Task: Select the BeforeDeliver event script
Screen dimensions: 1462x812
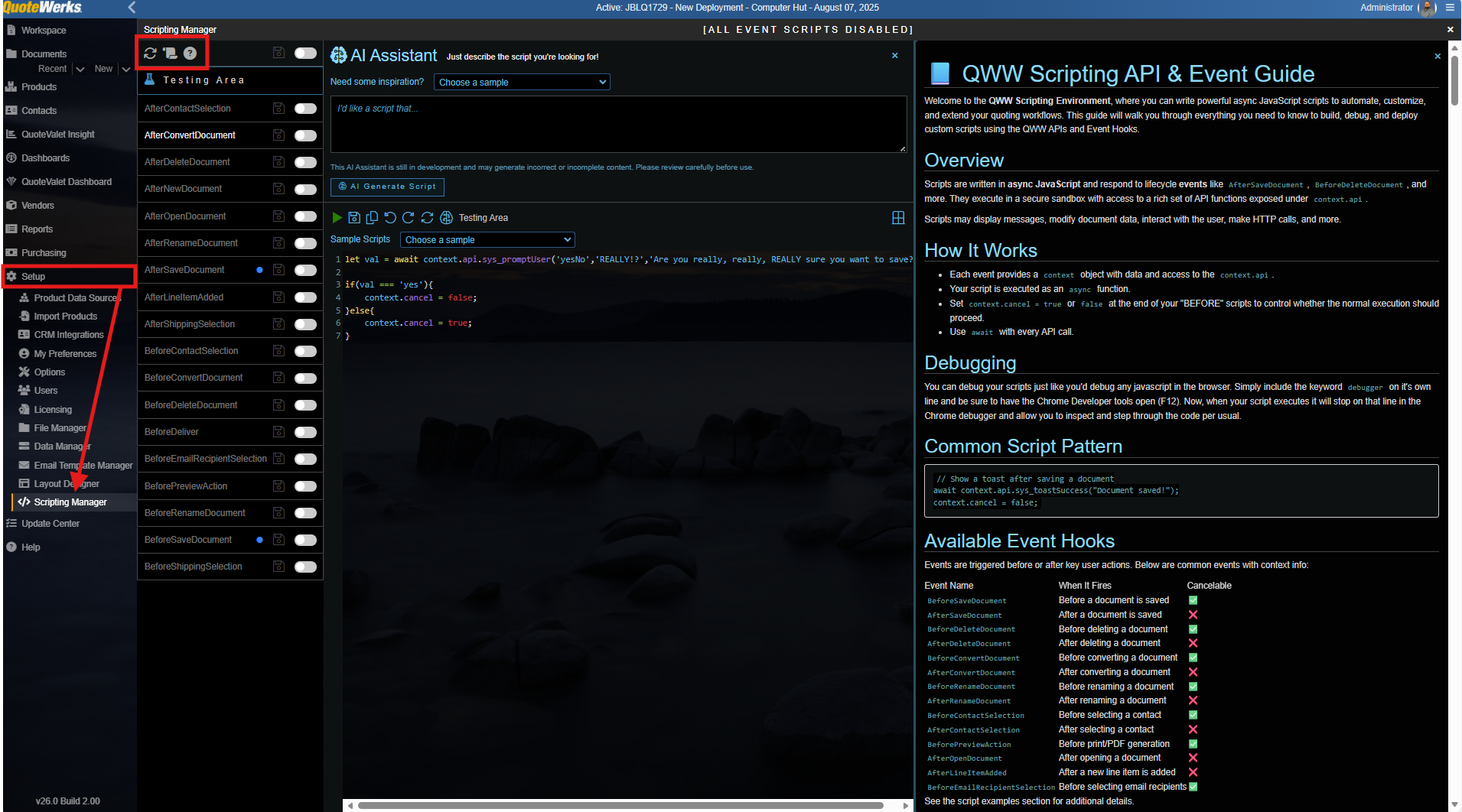Action: pyautogui.click(x=171, y=432)
